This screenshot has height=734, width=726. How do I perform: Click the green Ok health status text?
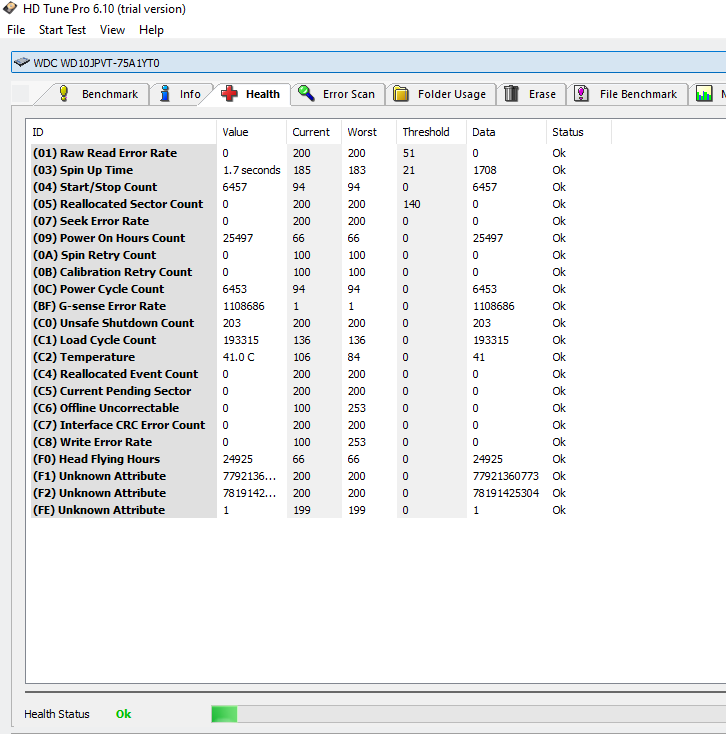[124, 714]
